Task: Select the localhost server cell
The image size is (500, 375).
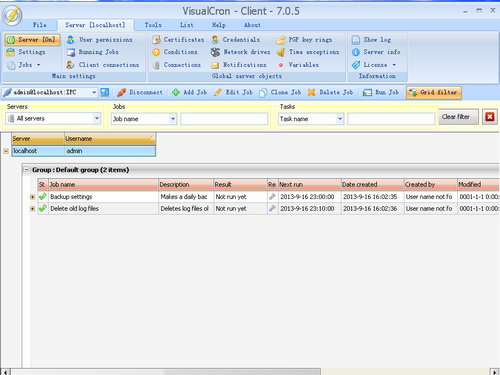Action: tap(38, 151)
